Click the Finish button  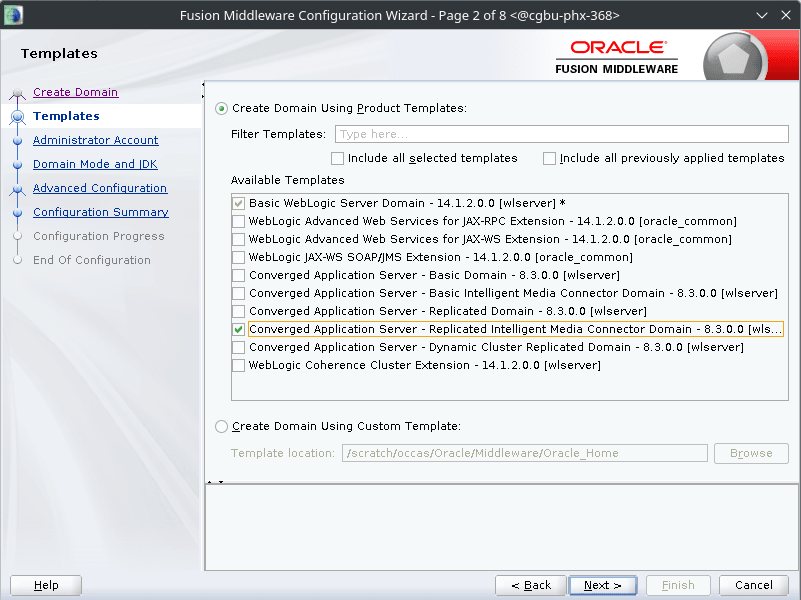678,585
